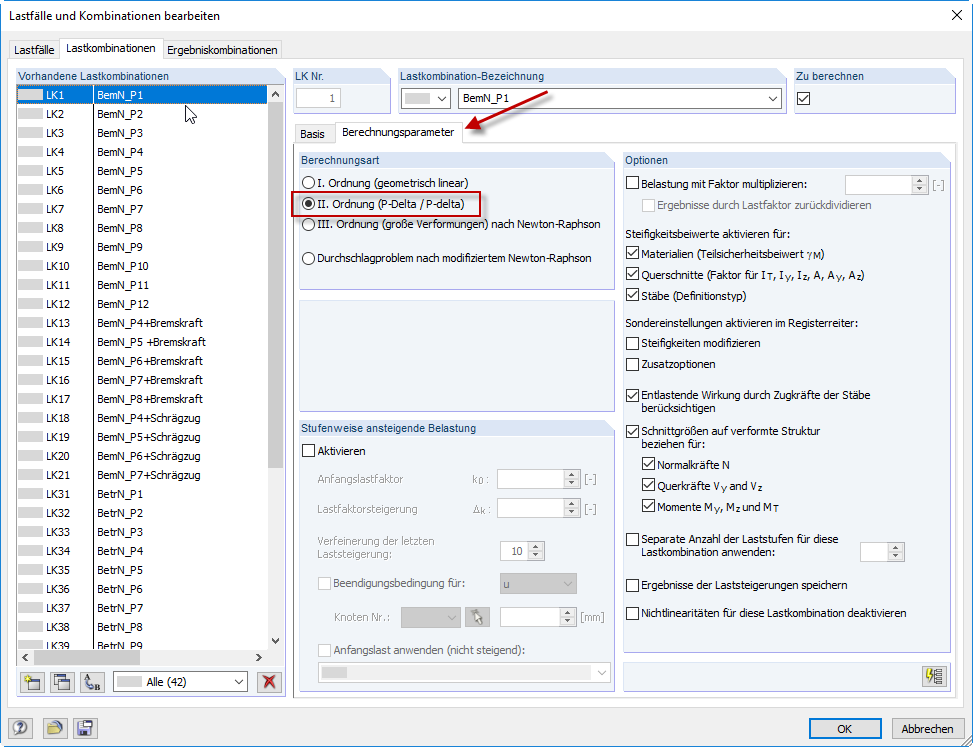This screenshot has width=973, height=747.
Task: Click the floppy disk save icon
Action: coord(85,728)
